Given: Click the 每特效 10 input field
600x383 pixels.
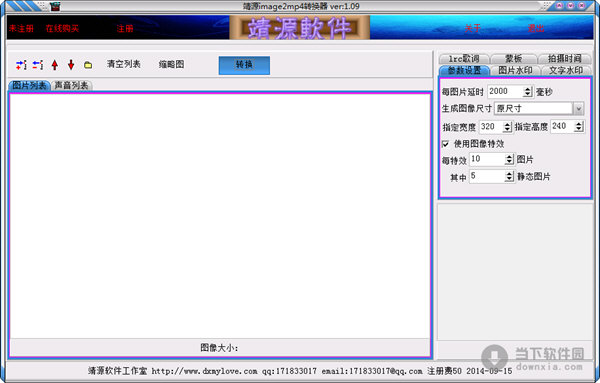Looking at the screenshot, I should pos(487,159).
